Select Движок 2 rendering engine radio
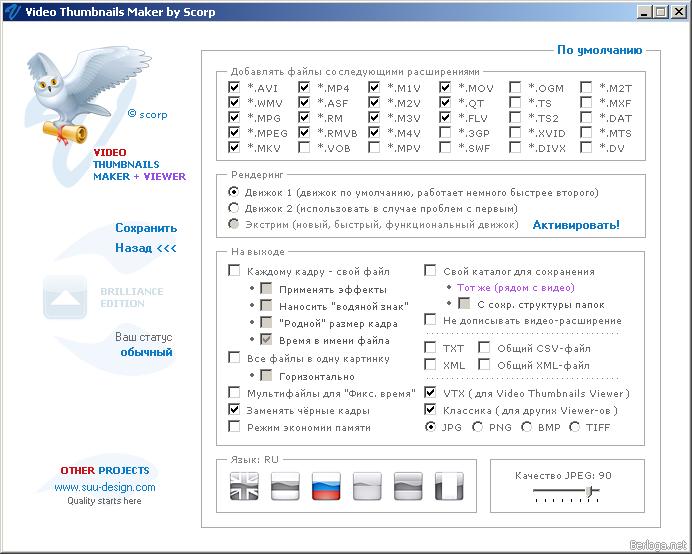692x554 pixels. pyautogui.click(x=233, y=208)
